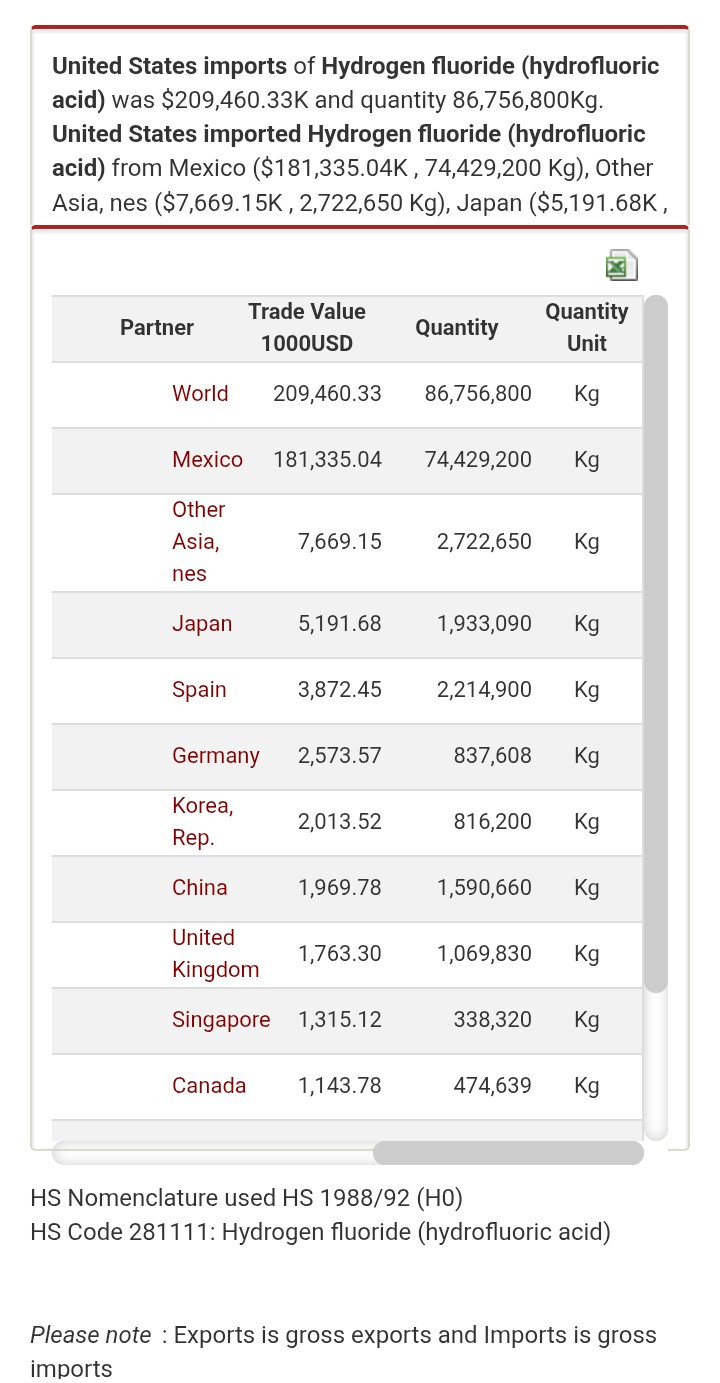Select Other Asia, nes partner link
The height and width of the screenshot is (1383, 720).
click(x=199, y=541)
